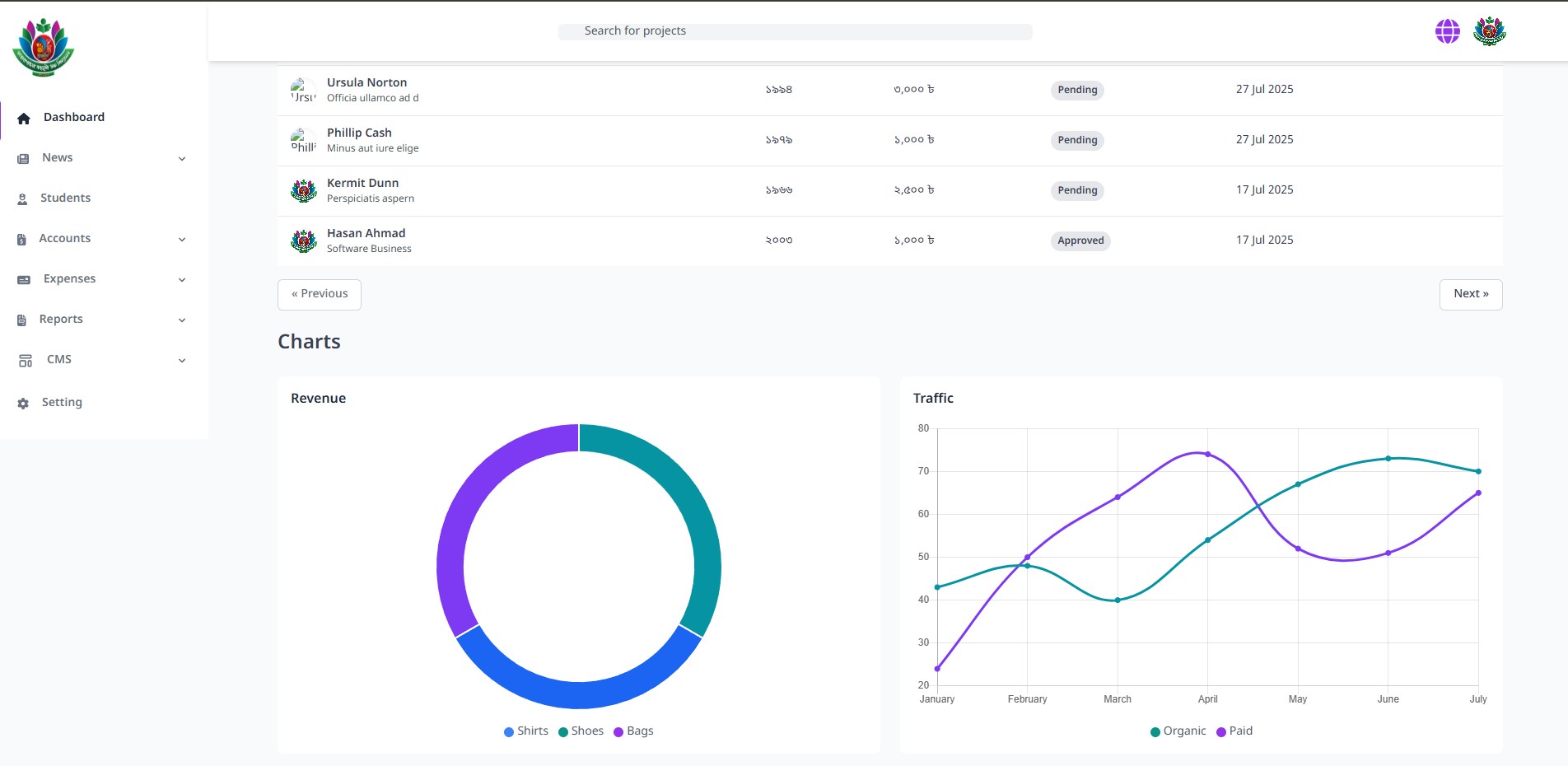Toggle Paid series in Traffic legend
Viewport: 1568px width, 766px height.
(x=1234, y=731)
